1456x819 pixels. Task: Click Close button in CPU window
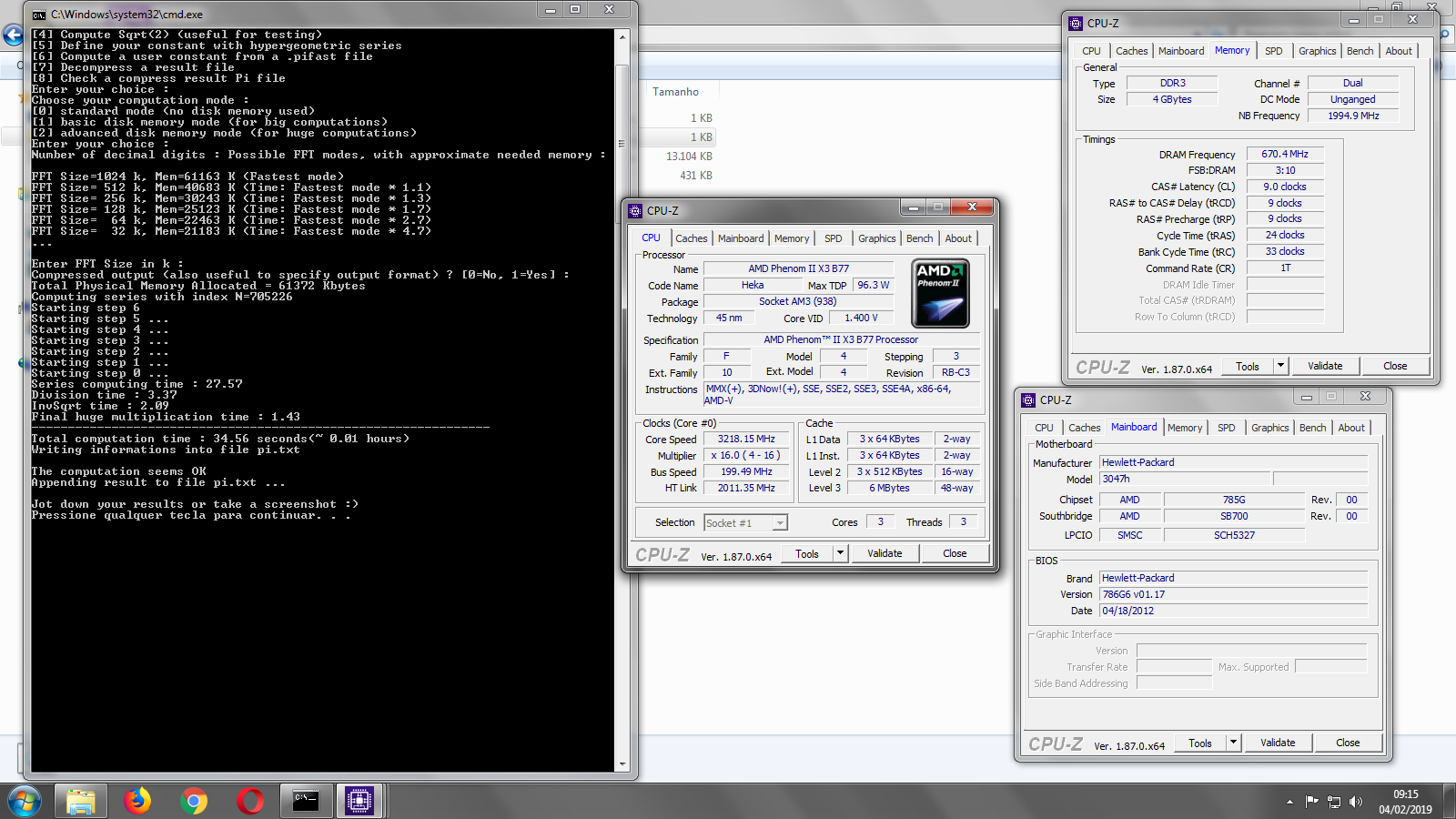coord(955,553)
